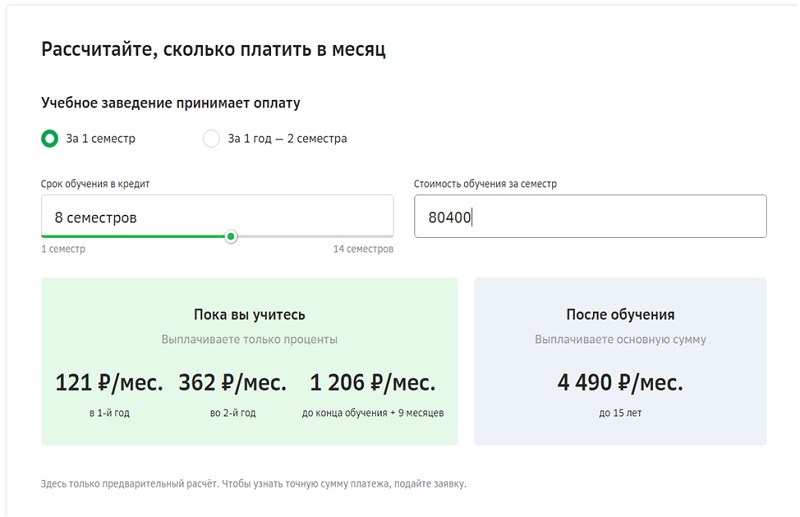800x517 pixels.
Task: Click the "14 семестров" maximum slider label
Action: point(363,249)
